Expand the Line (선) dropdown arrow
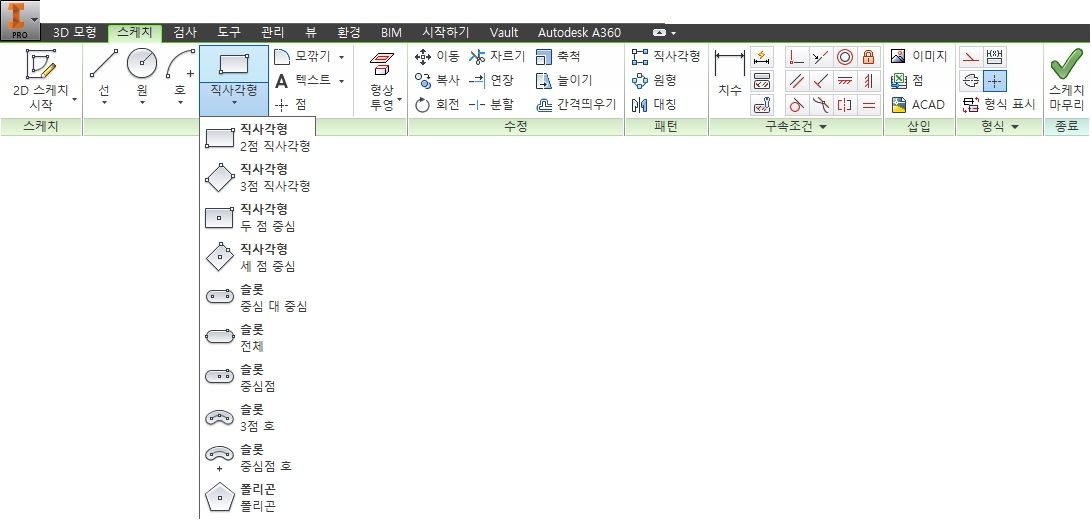The image size is (1091, 520). point(104,103)
